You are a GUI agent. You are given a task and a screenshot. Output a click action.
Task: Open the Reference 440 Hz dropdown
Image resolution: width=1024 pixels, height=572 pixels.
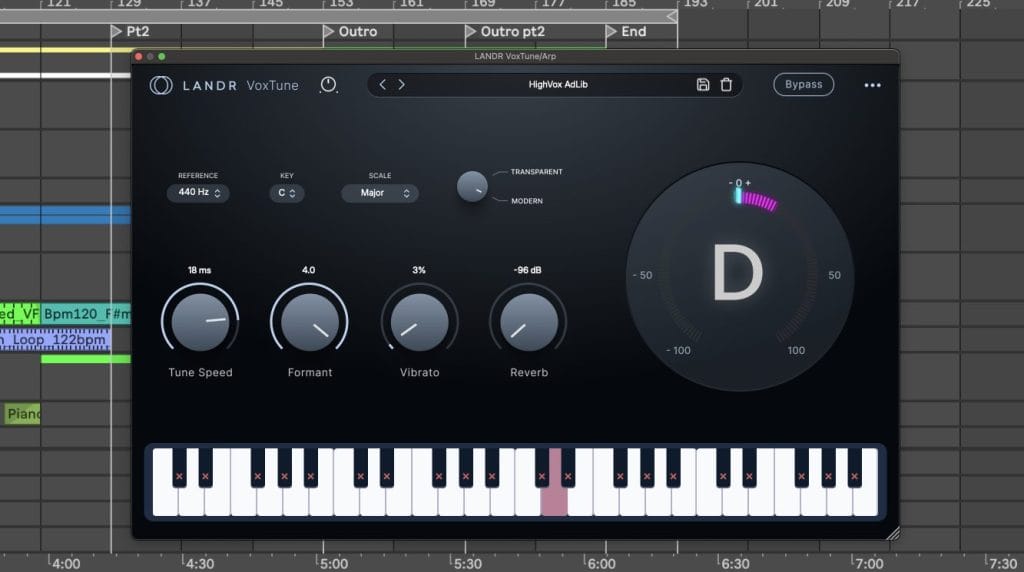pos(198,192)
